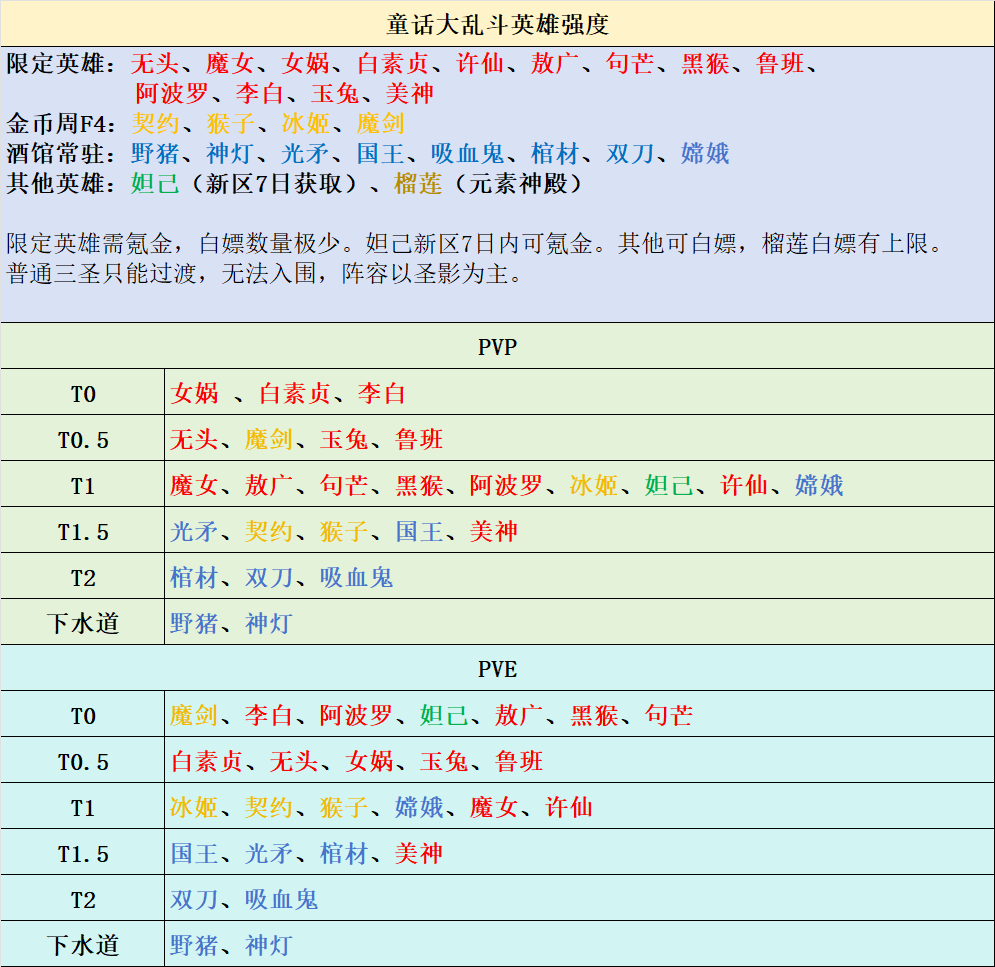995x967 pixels.
Task: Click the title 童话大乱斗英雄强度
Action: (497, 18)
